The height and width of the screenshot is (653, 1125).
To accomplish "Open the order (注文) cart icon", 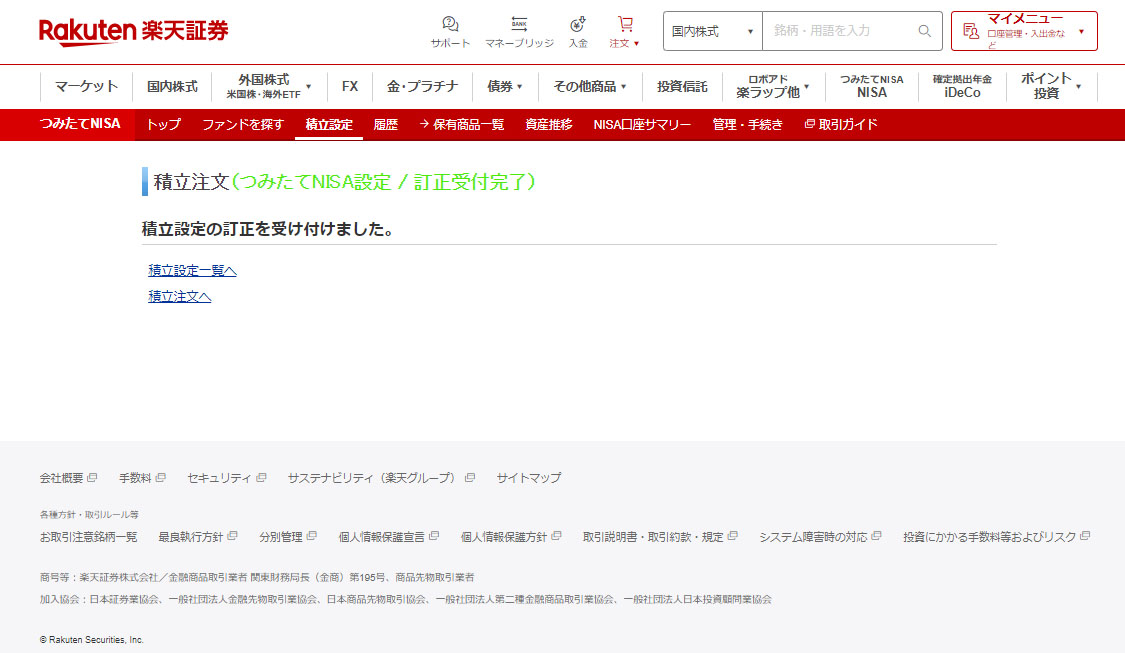I will [625, 24].
